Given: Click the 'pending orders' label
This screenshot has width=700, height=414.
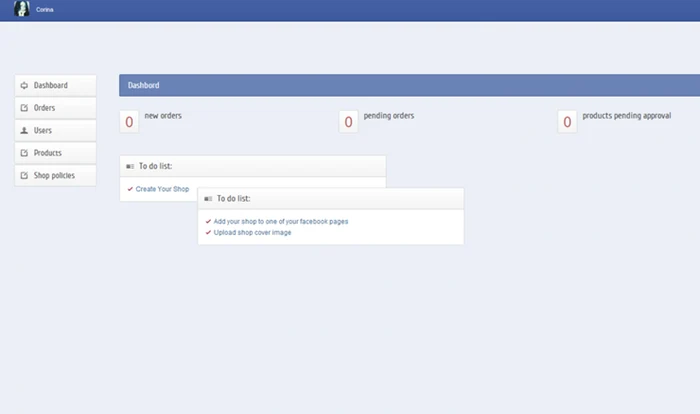Looking at the screenshot, I should coord(389,116).
